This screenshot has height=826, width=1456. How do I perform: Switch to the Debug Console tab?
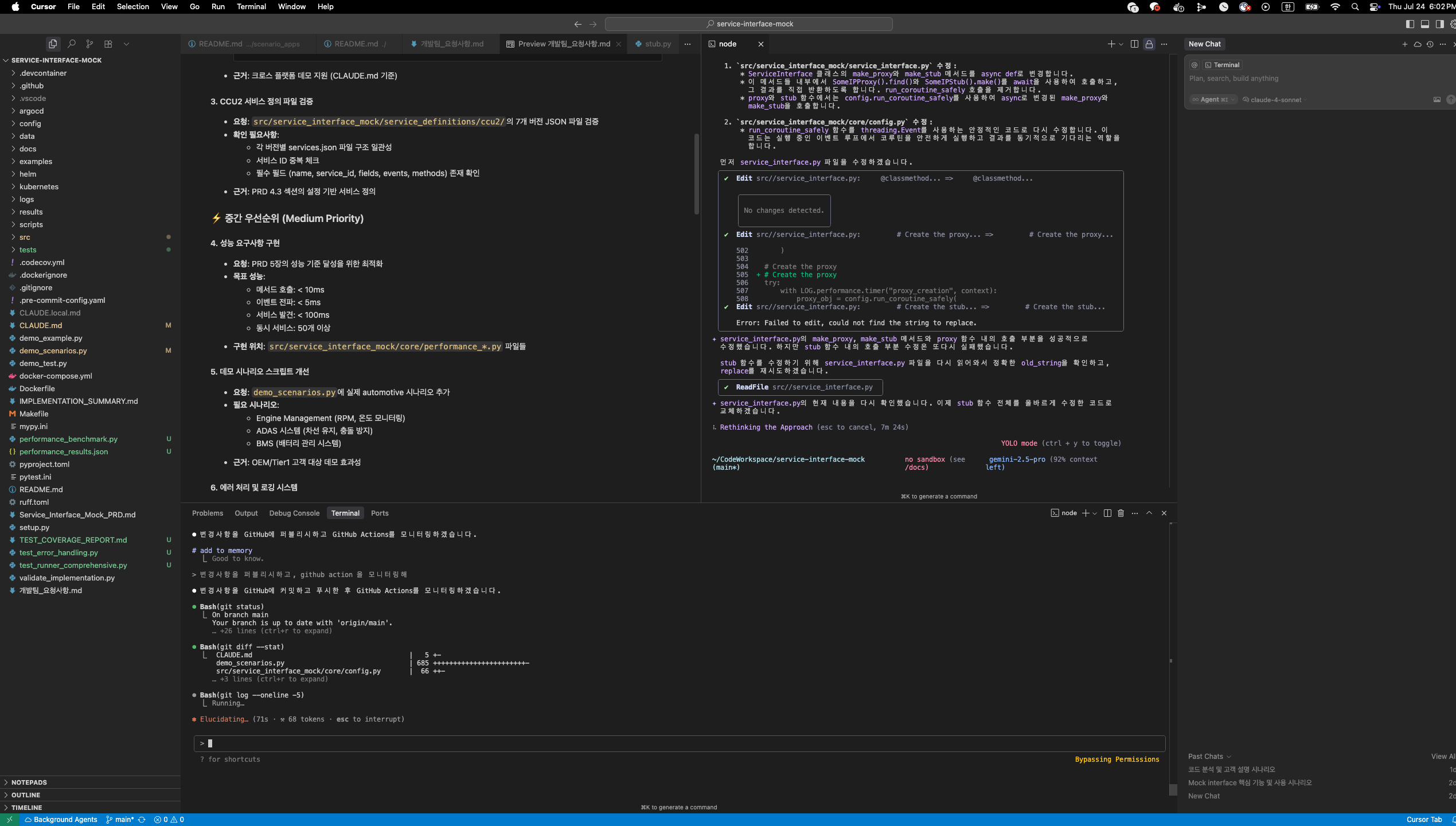pos(294,513)
